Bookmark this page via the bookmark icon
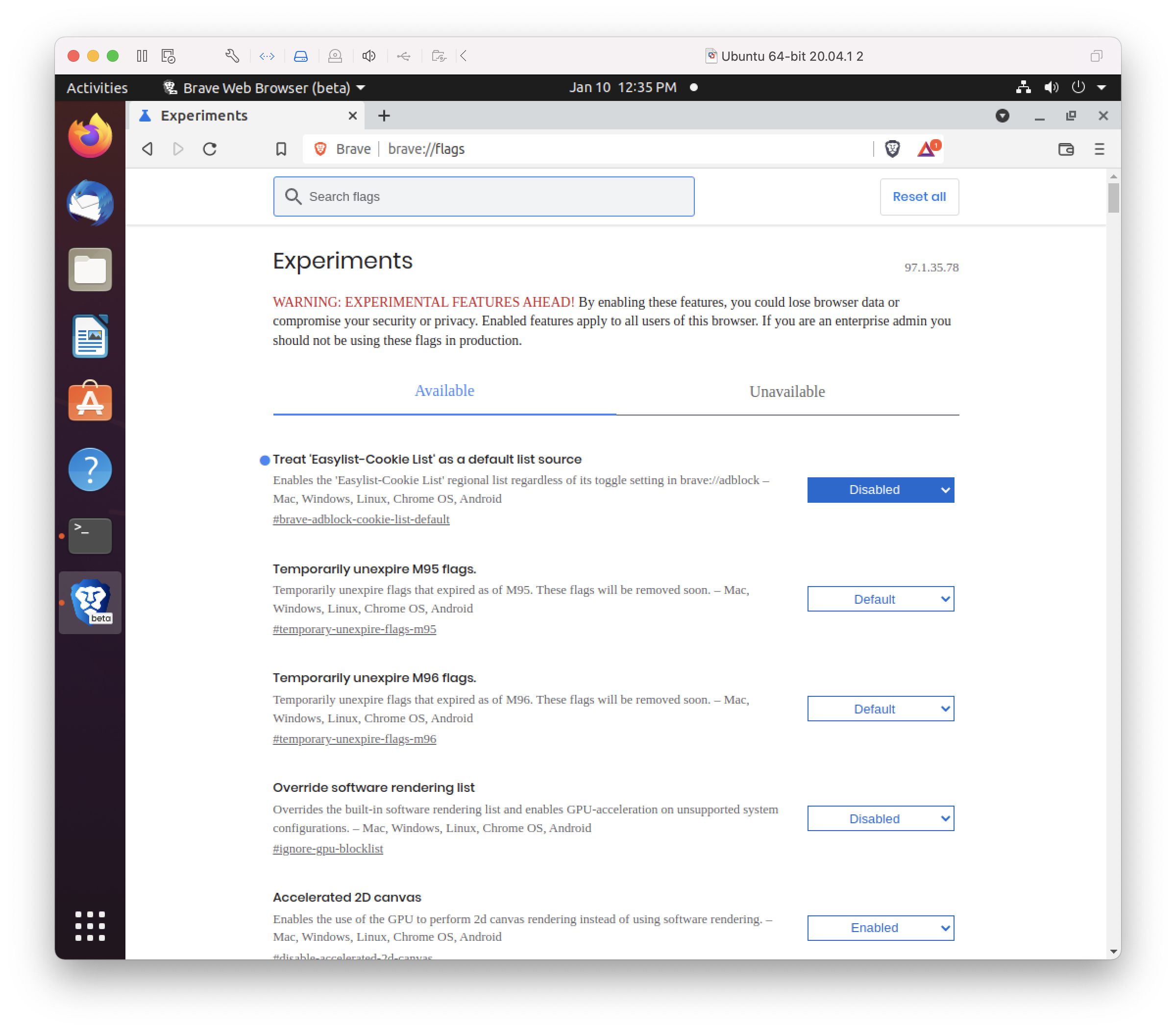The image size is (1176, 1032). [x=281, y=149]
